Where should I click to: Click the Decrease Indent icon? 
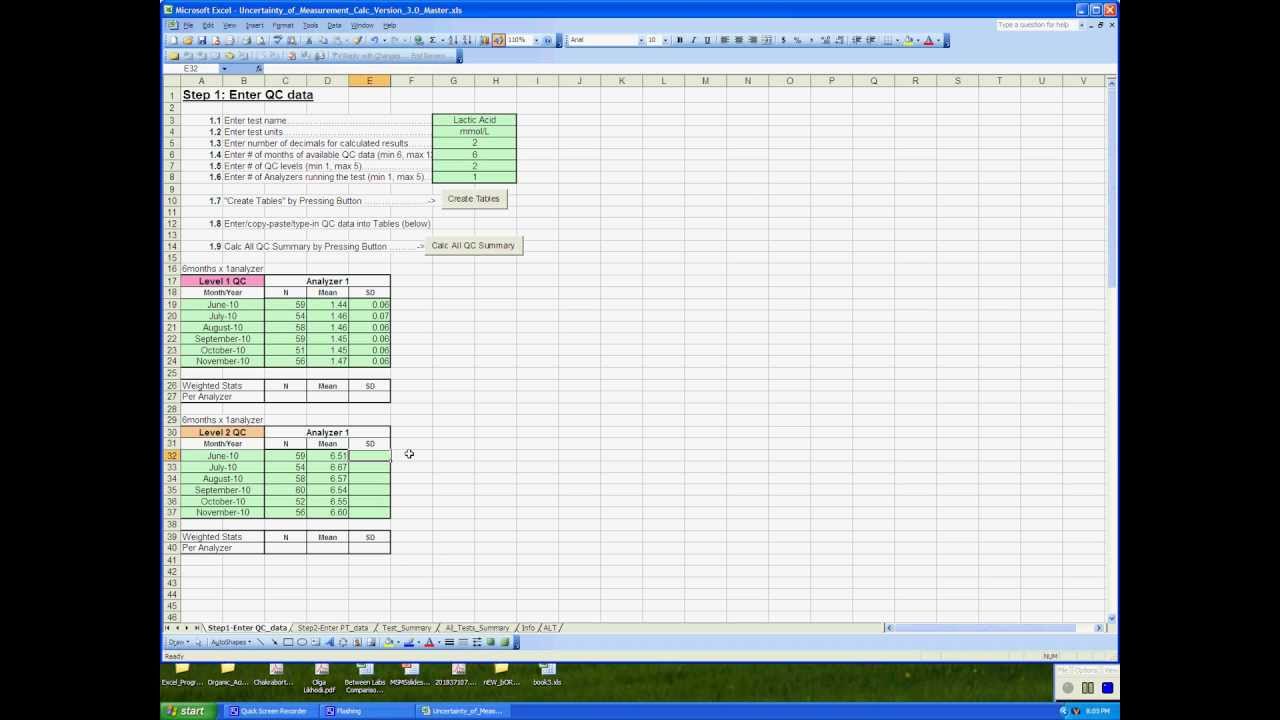click(x=857, y=40)
